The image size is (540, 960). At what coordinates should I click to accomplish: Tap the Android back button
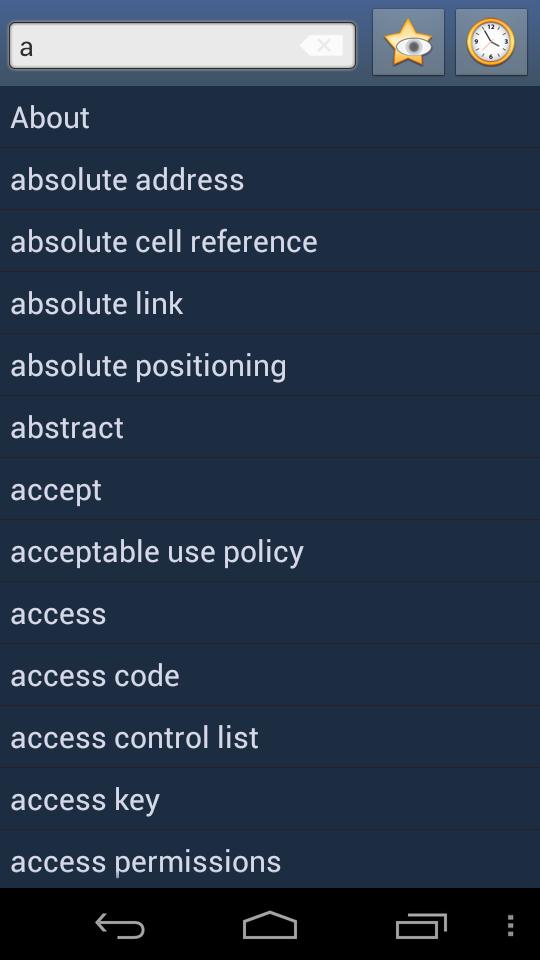click(120, 925)
